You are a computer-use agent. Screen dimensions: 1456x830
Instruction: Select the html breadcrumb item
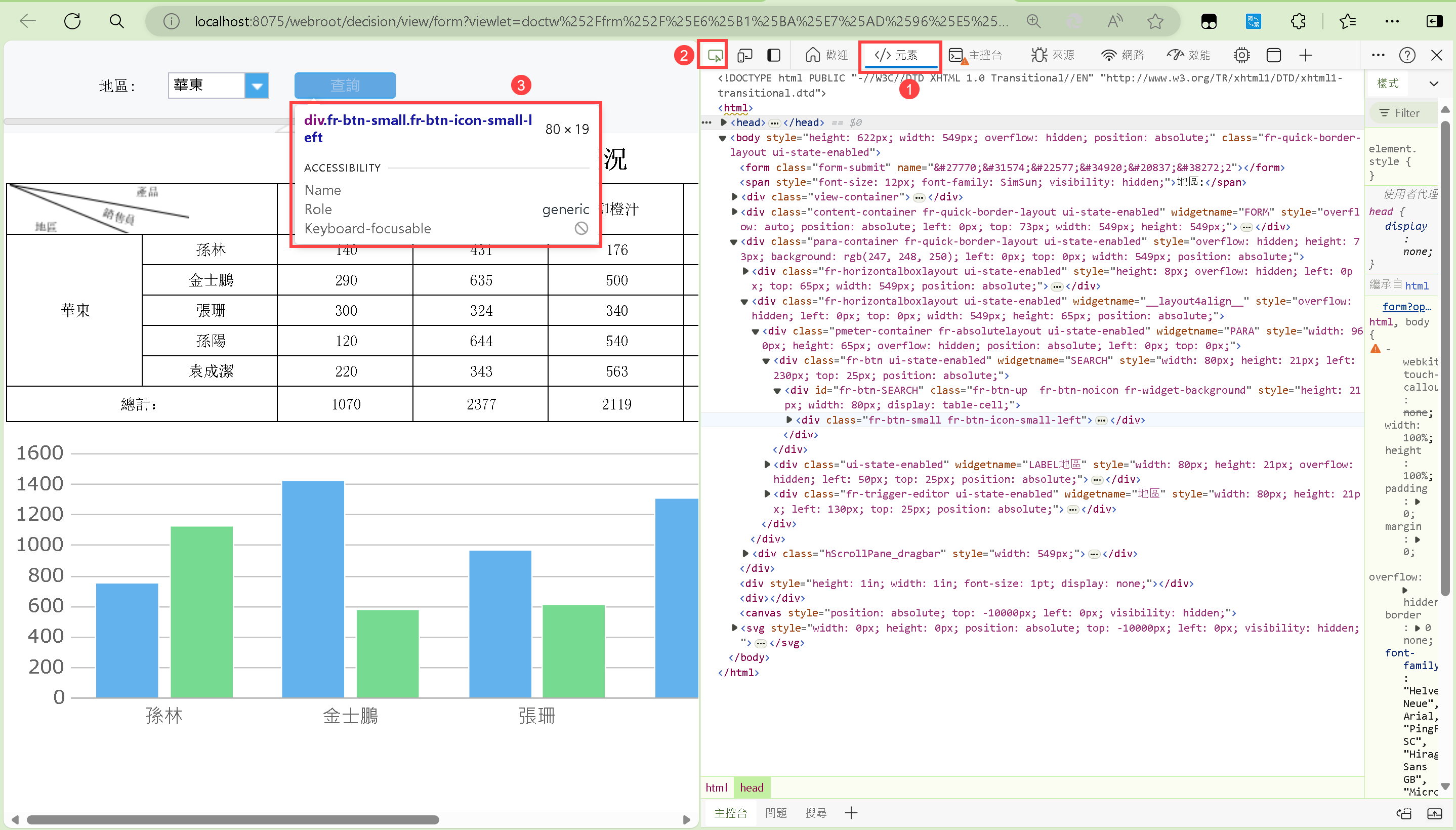tap(716, 788)
